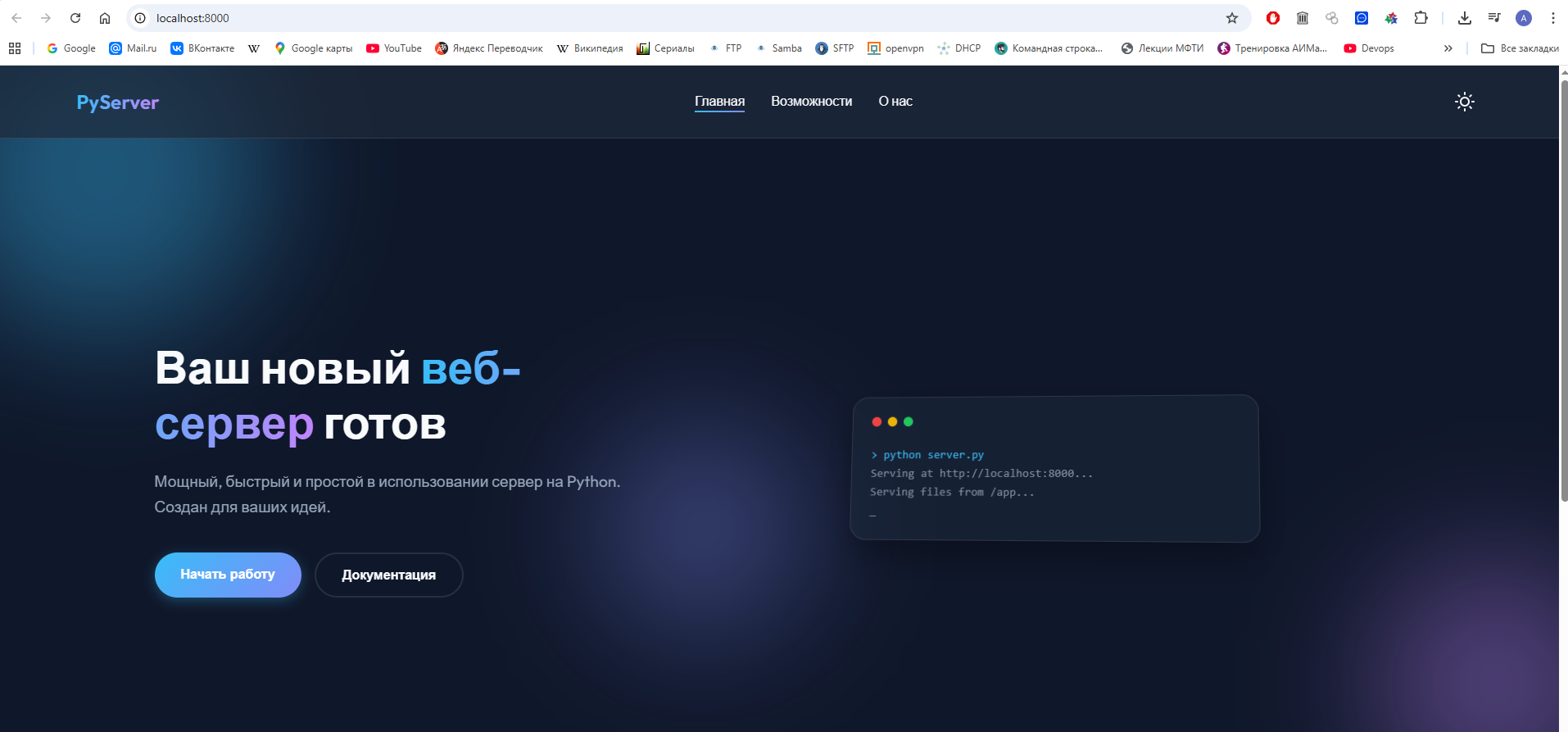This screenshot has height=732, width=1568.
Task: Bookmark this page with the star icon
Action: click(1231, 18)
